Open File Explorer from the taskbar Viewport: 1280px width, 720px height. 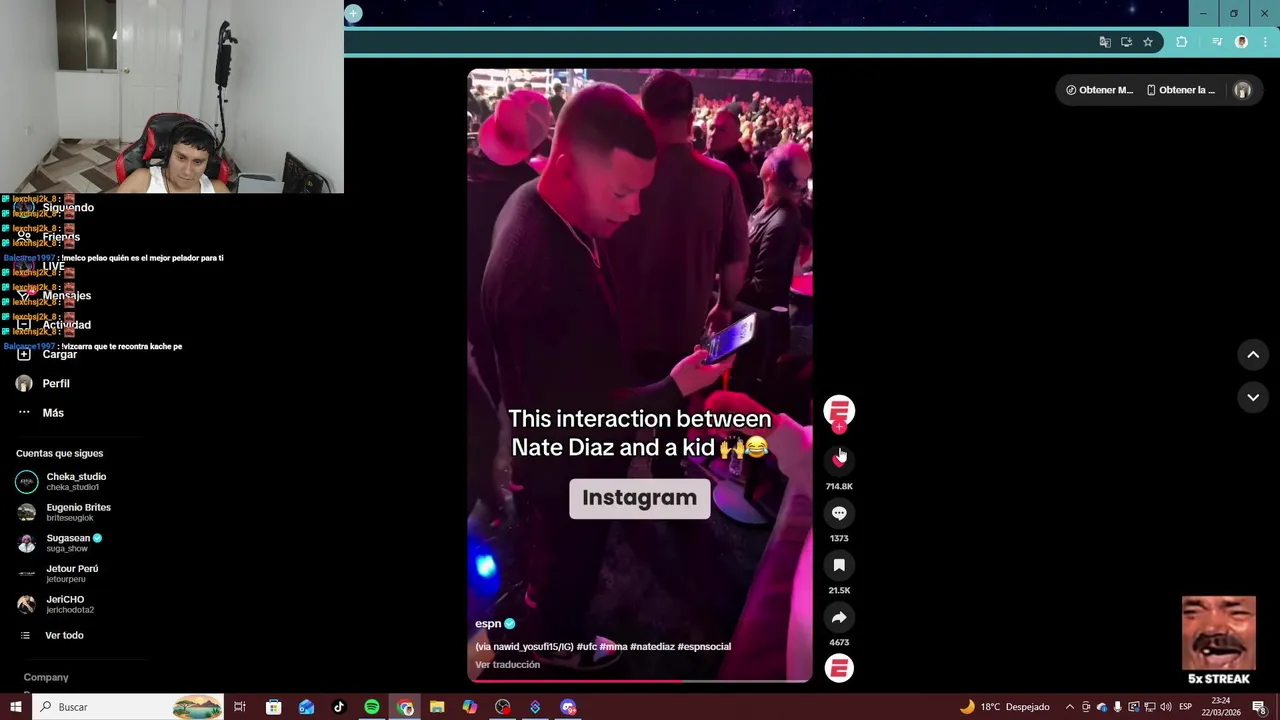coord(437,707)
